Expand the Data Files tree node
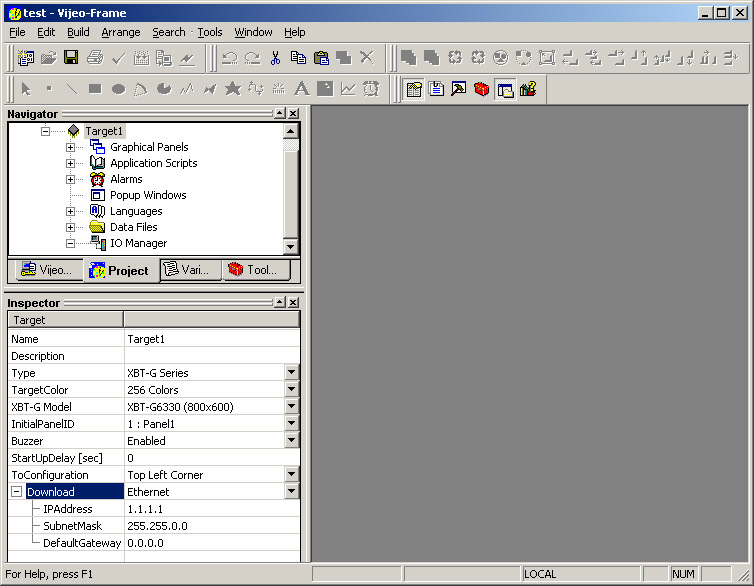 [70, 227]
